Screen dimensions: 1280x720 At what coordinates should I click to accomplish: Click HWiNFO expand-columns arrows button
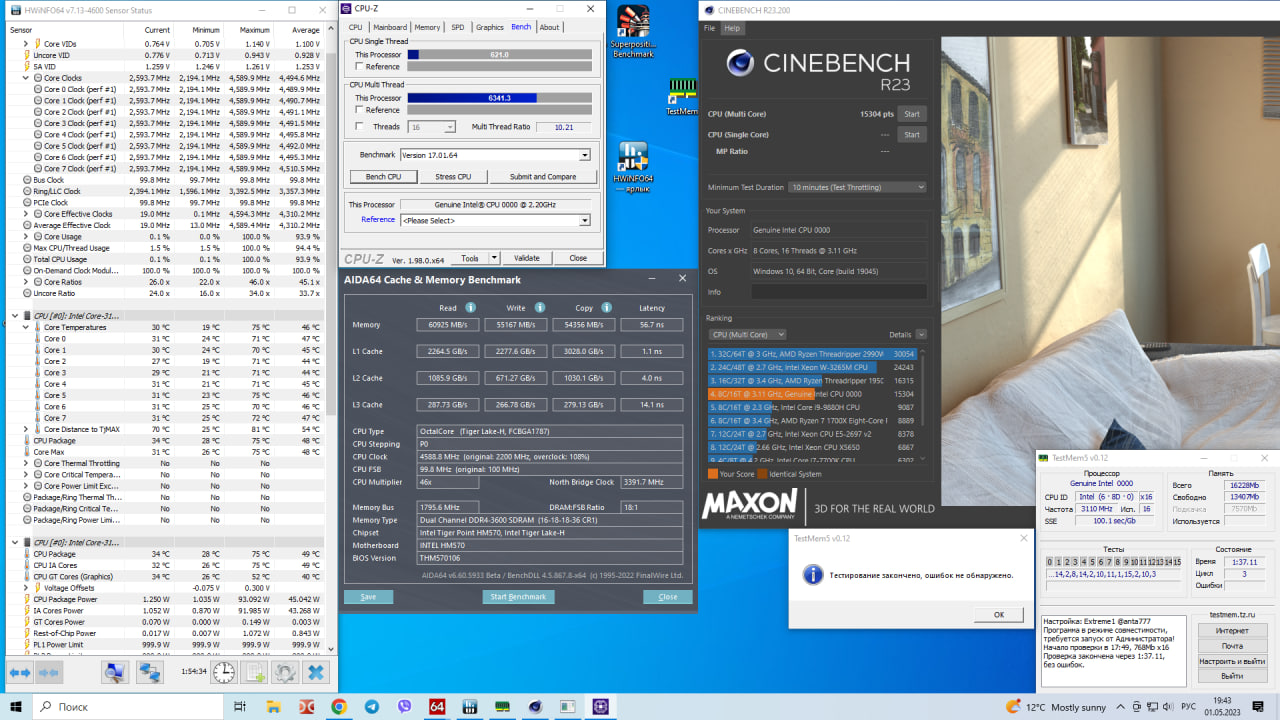21,673
